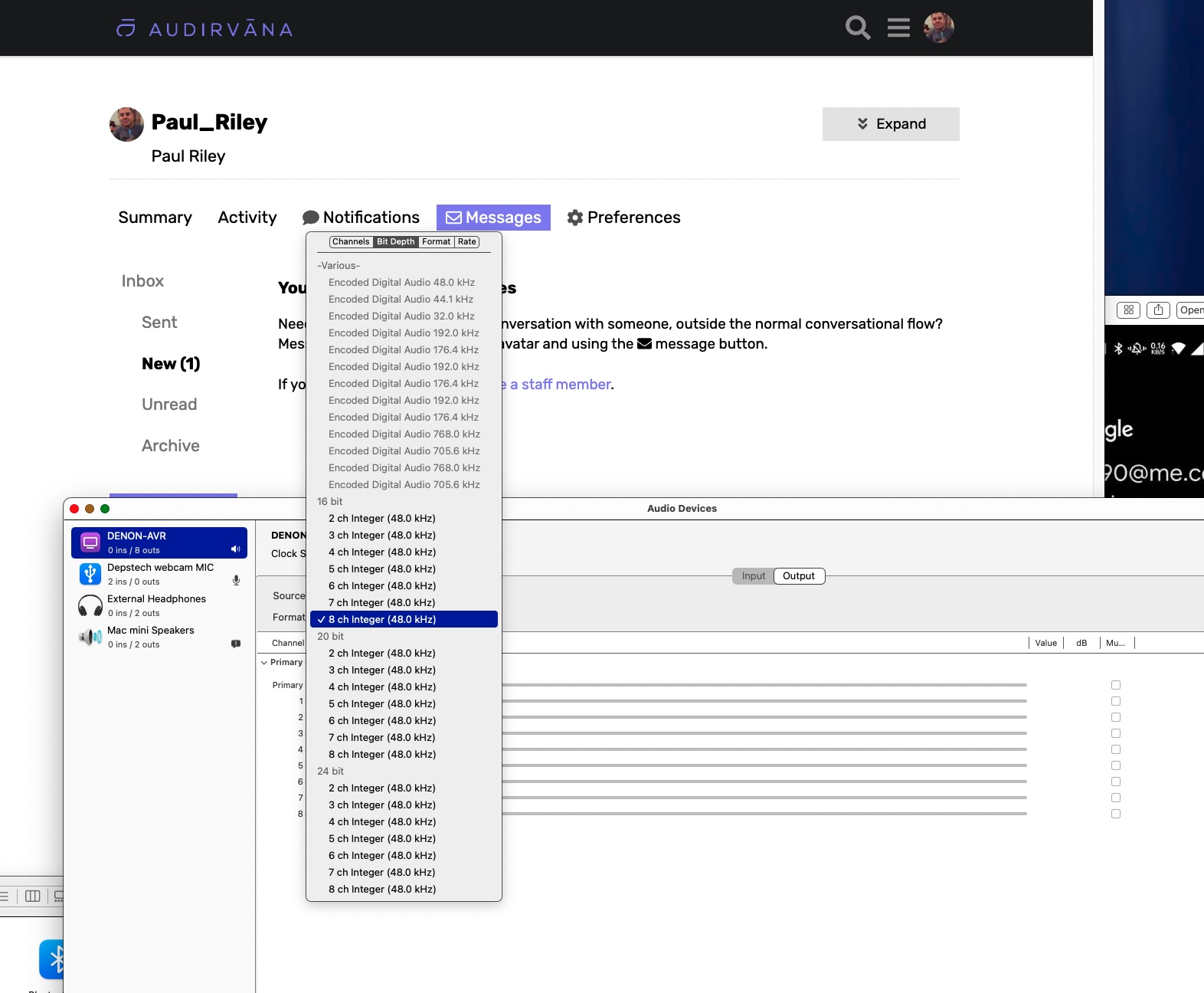Open the Archive messages link
Screen dimensions: 1204x993
(x=170, y=446)
